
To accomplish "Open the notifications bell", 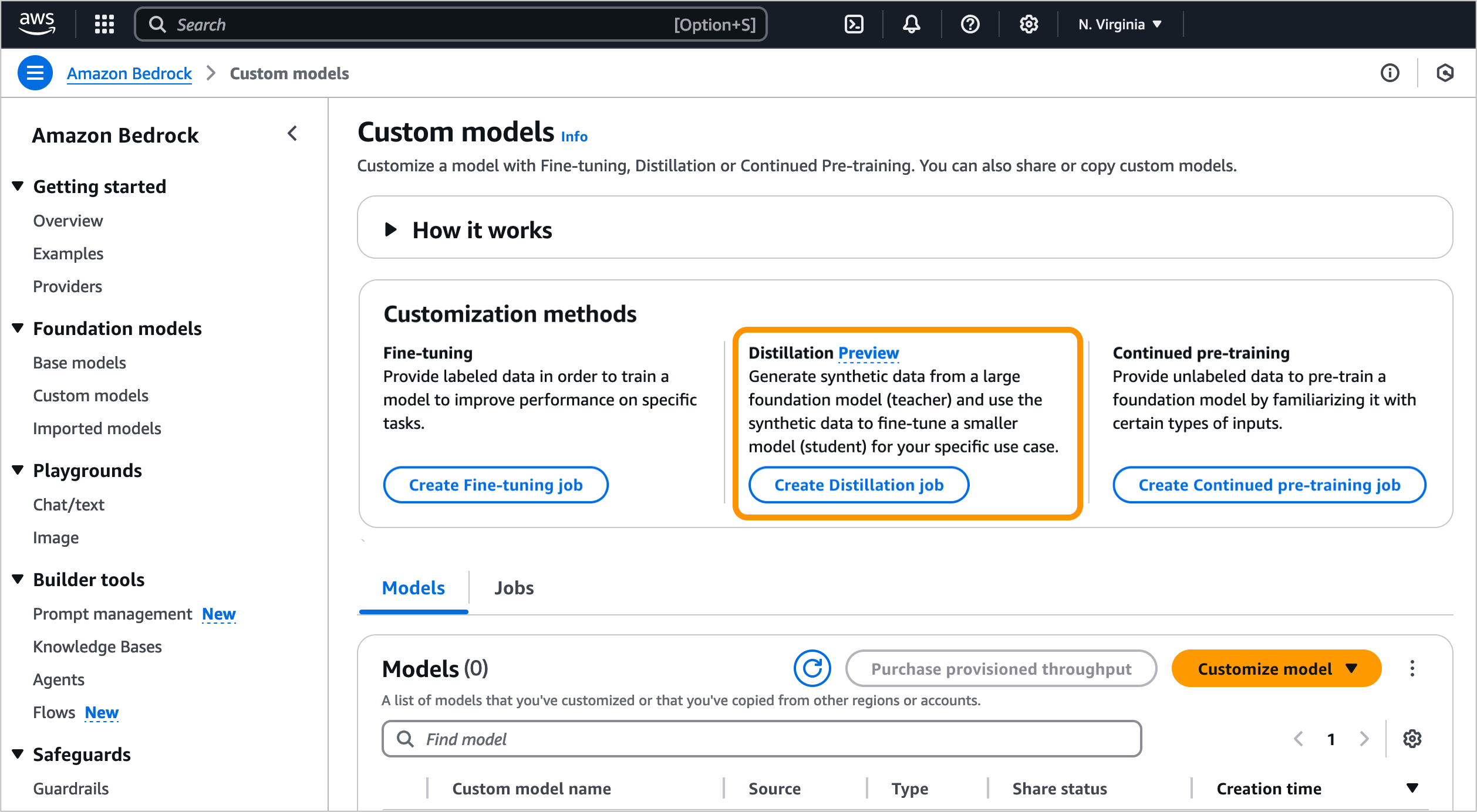I will tap(911, 24).
